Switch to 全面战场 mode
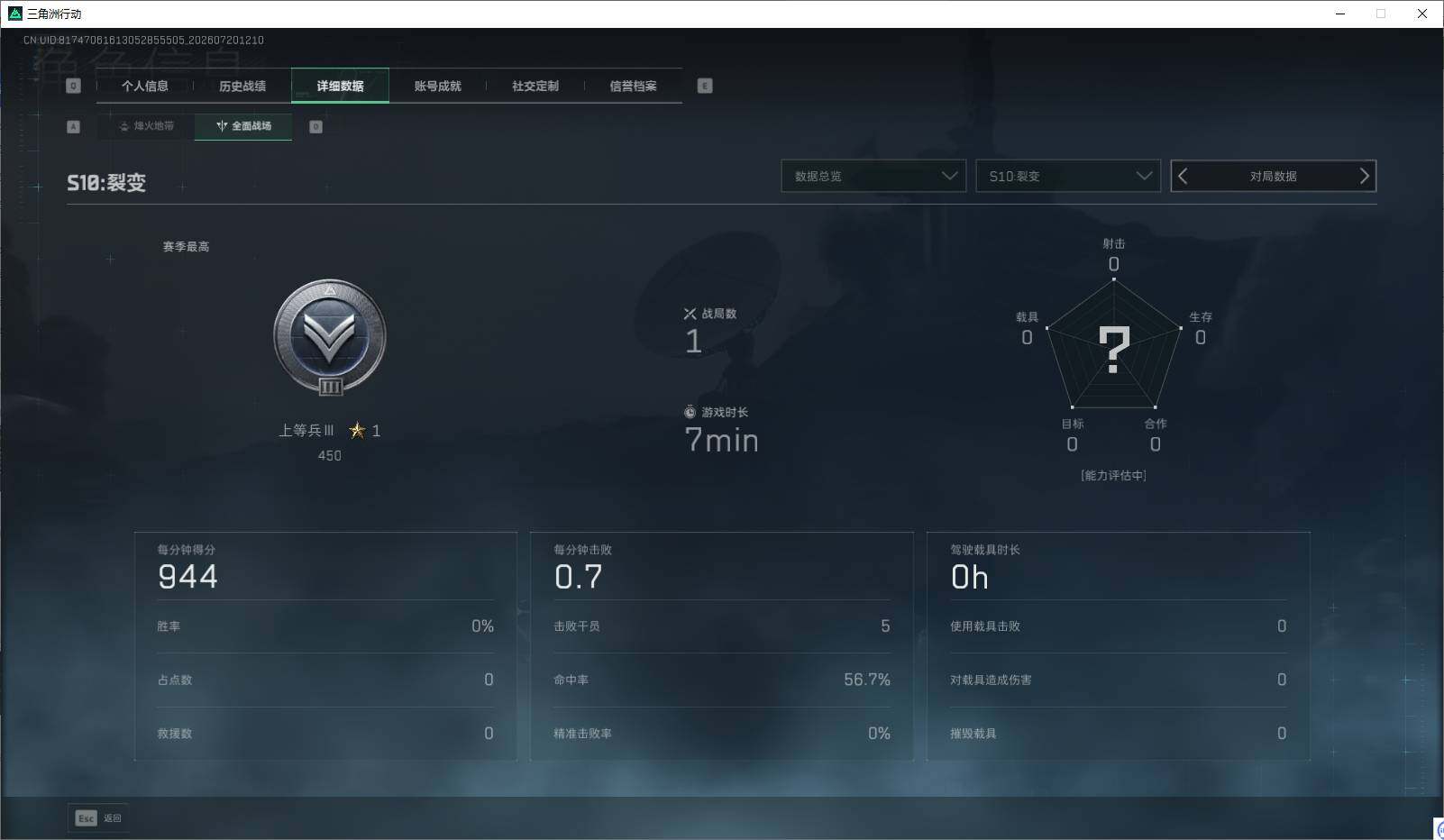 click(x=243, y=126)
